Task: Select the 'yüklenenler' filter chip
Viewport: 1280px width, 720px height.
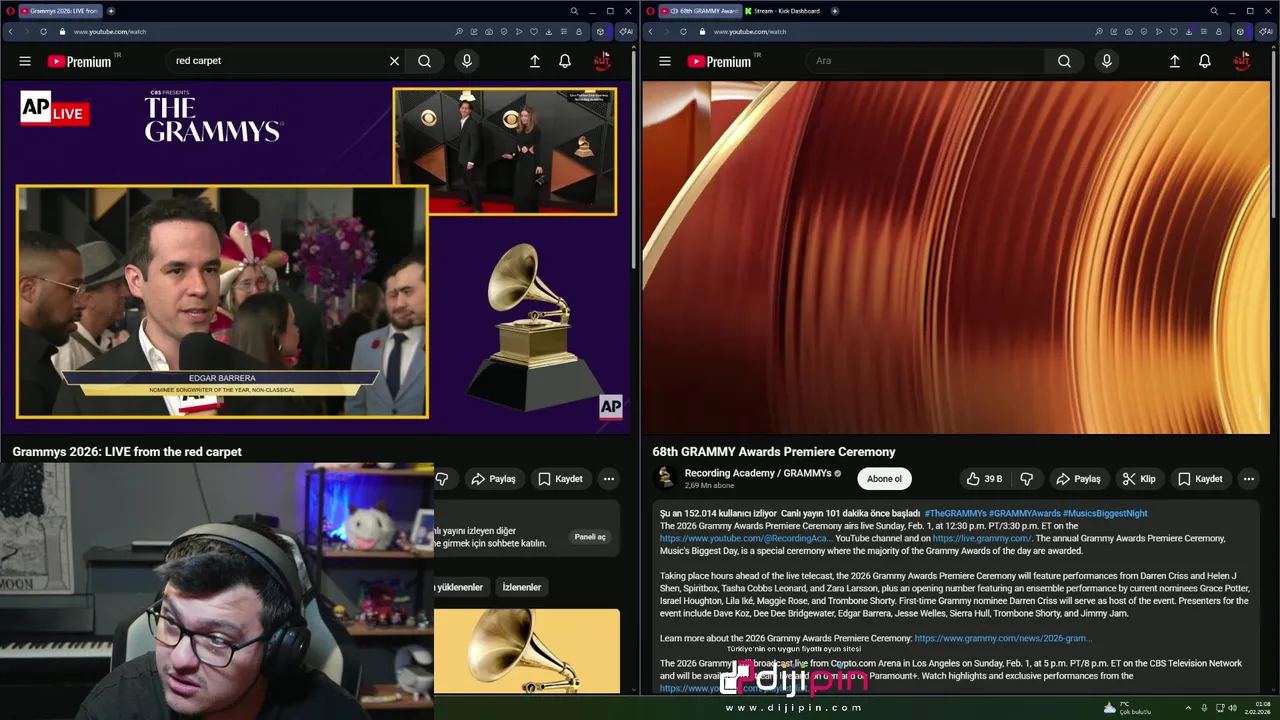Action: tap(460, 587)
